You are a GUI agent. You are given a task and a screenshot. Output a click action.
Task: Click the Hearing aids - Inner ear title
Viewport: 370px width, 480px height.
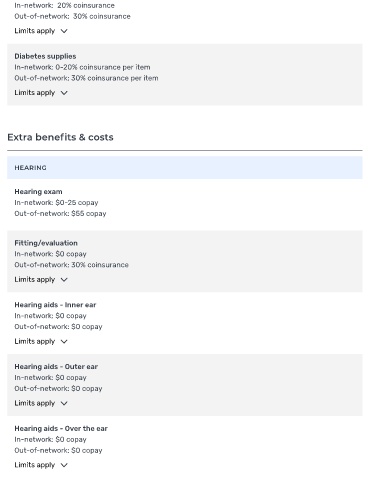pyautogui.click(x=55, y=305)
